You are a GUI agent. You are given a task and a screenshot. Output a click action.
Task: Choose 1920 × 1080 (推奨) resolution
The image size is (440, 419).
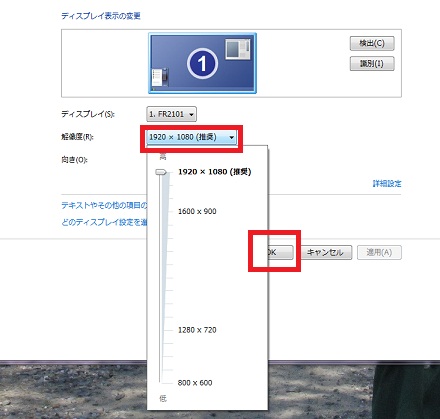[215, 172]
